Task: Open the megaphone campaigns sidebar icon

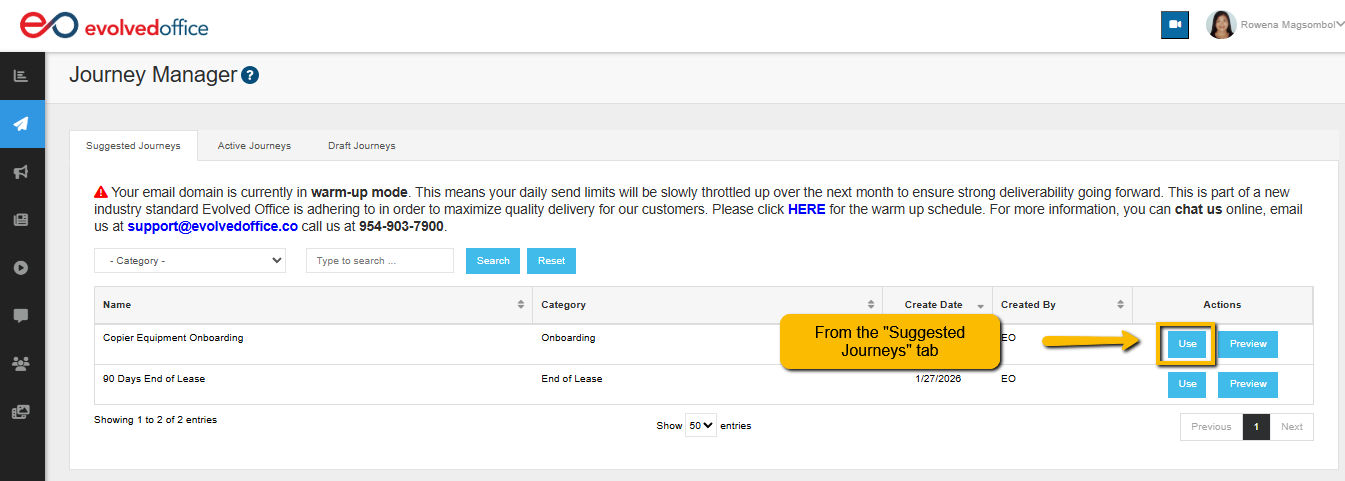Action: pyautogui.click(x=21, y=172)
